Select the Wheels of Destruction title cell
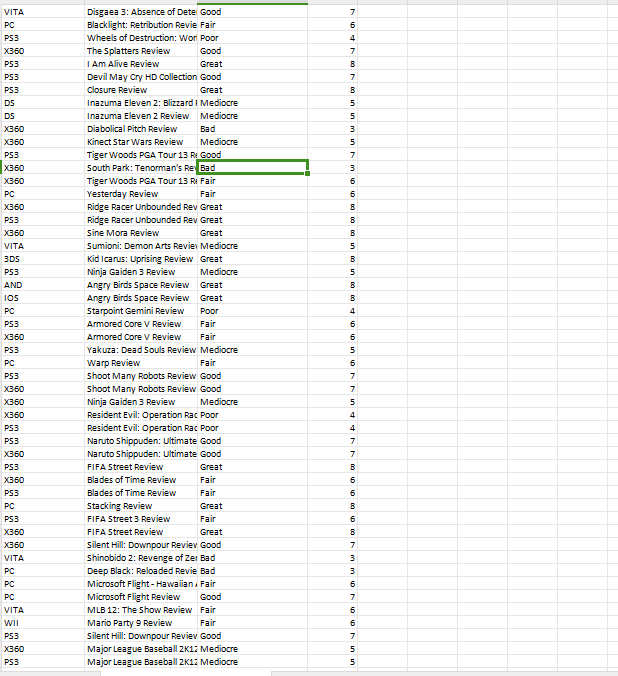Viewport: 618px width, 676px height. [x=141, y=38]
